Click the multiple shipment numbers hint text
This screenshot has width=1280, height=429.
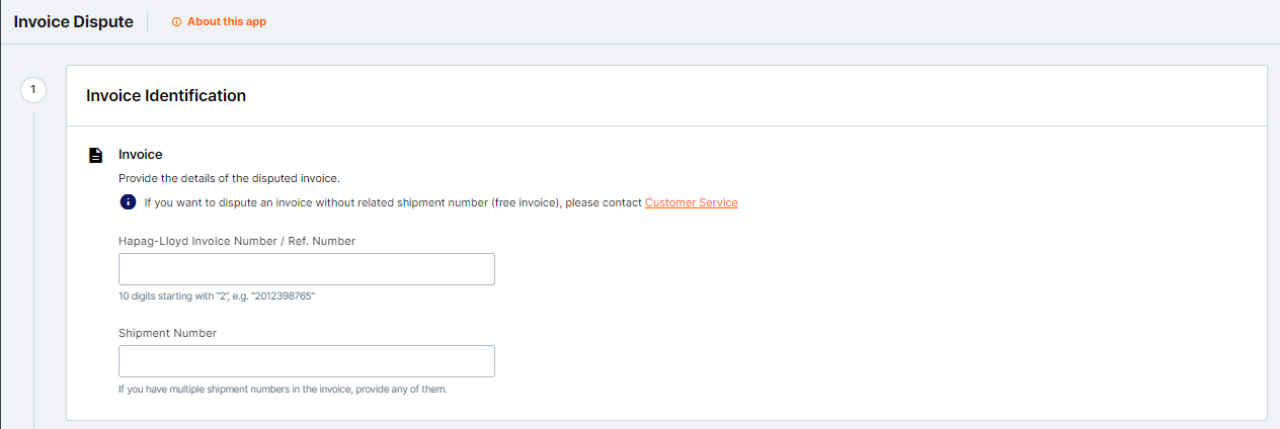click(x=282, y=389)
